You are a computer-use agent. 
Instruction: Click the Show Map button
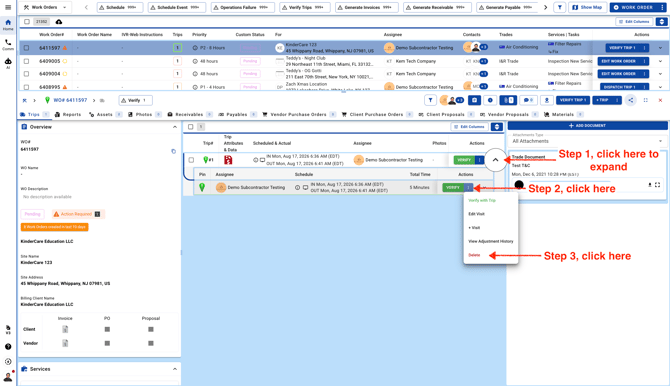click(587, 7)
